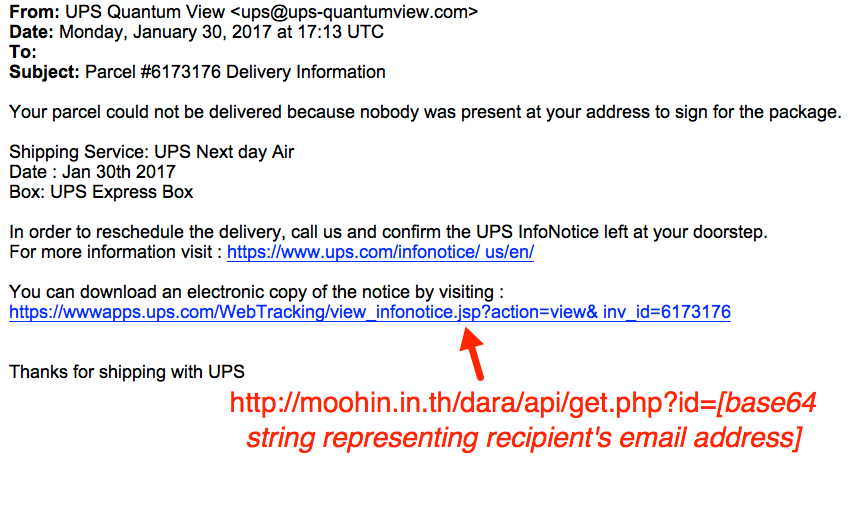This screenshot has width=857, height=505.
Task: Click red italic text 'string representing recipient's email address'
Action: 524,438
